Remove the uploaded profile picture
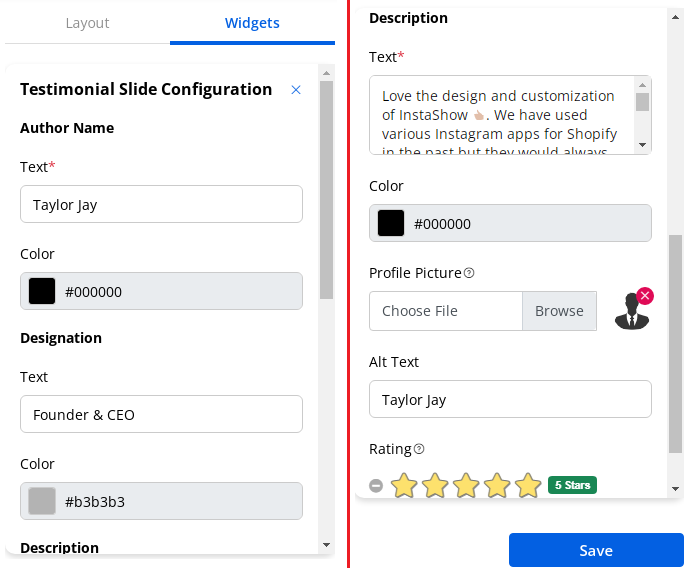 click(x=645, y=296)
